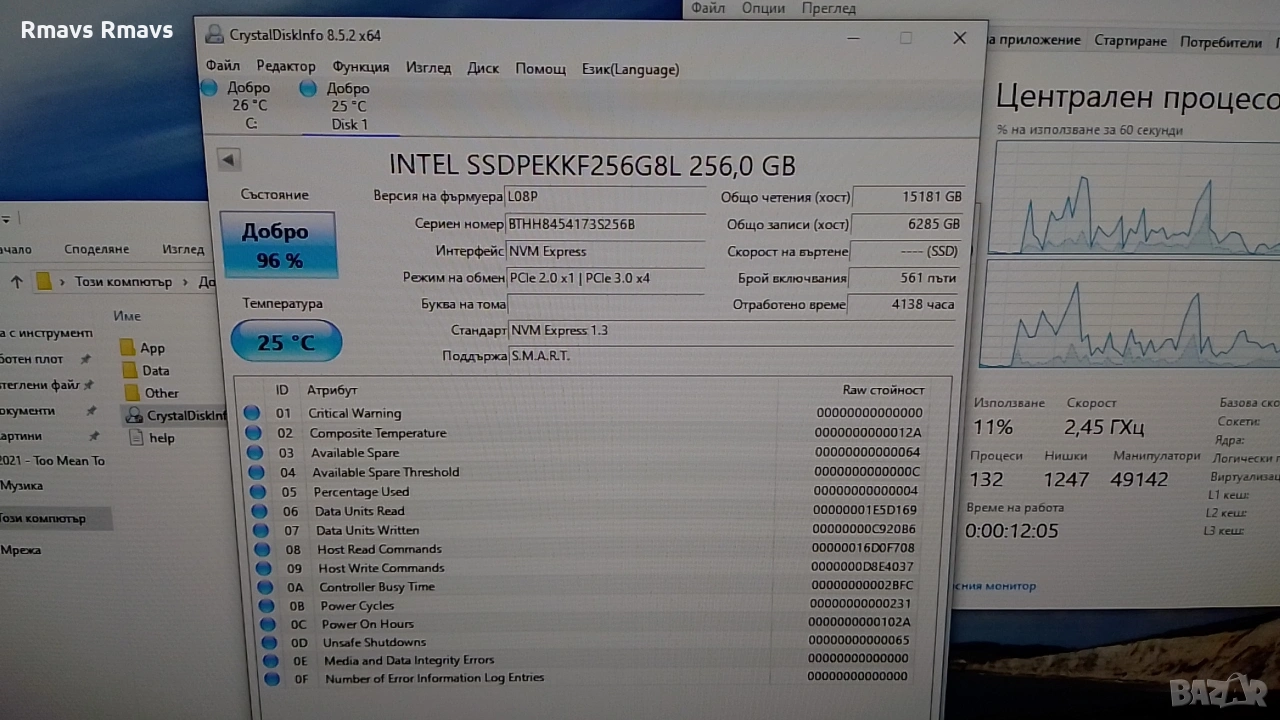Open the Функция menu
This screenshot has height=720, width=1280.
pyautogui.click(x=360, y=68)
